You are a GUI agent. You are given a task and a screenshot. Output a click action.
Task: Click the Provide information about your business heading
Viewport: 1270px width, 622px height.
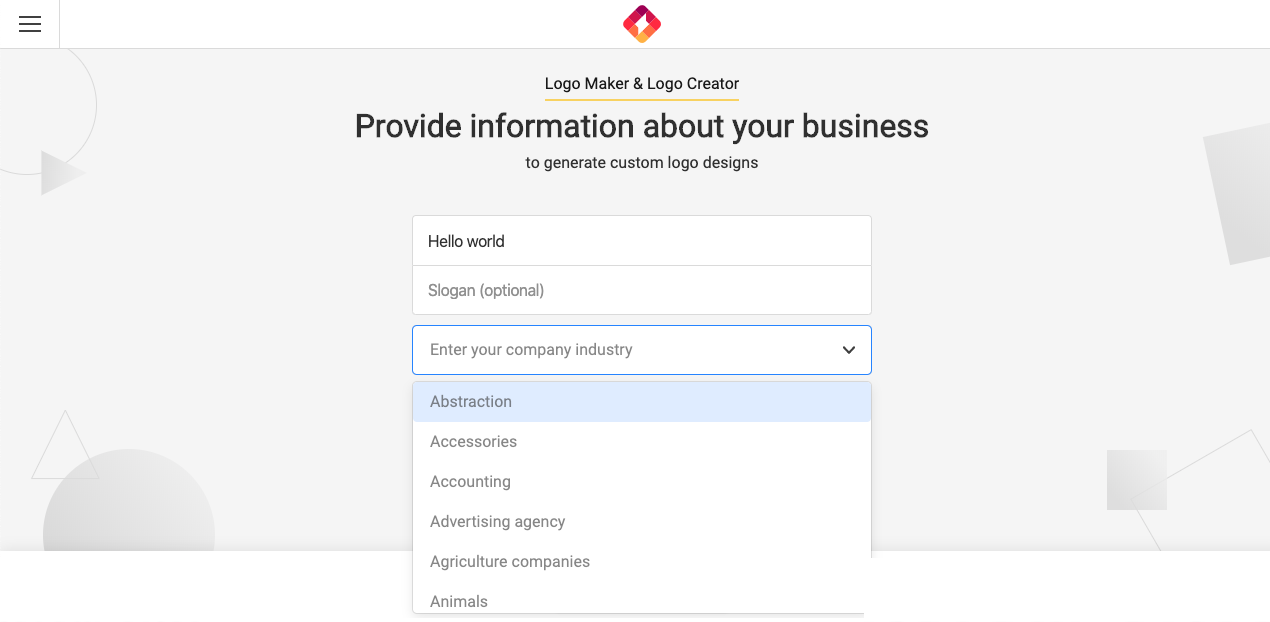[642, 127]
